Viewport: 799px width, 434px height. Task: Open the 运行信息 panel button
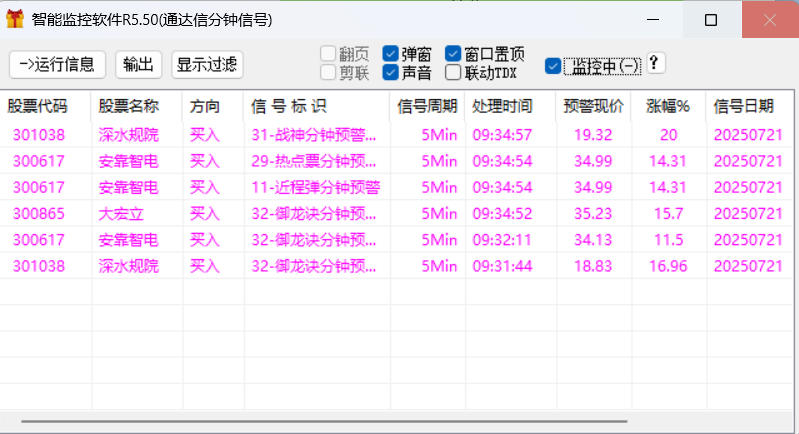tap(57, 64)
